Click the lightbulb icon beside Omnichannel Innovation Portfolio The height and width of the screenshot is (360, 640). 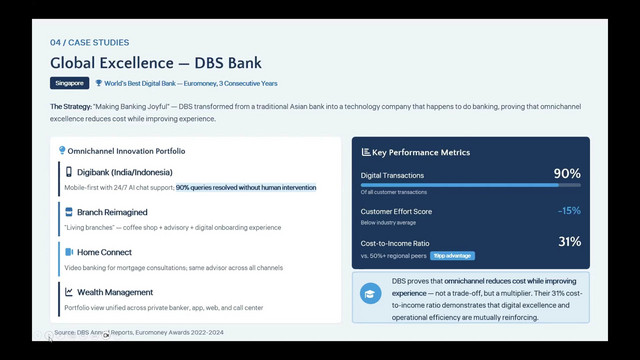pyautogui.click(x=62, y=151)
